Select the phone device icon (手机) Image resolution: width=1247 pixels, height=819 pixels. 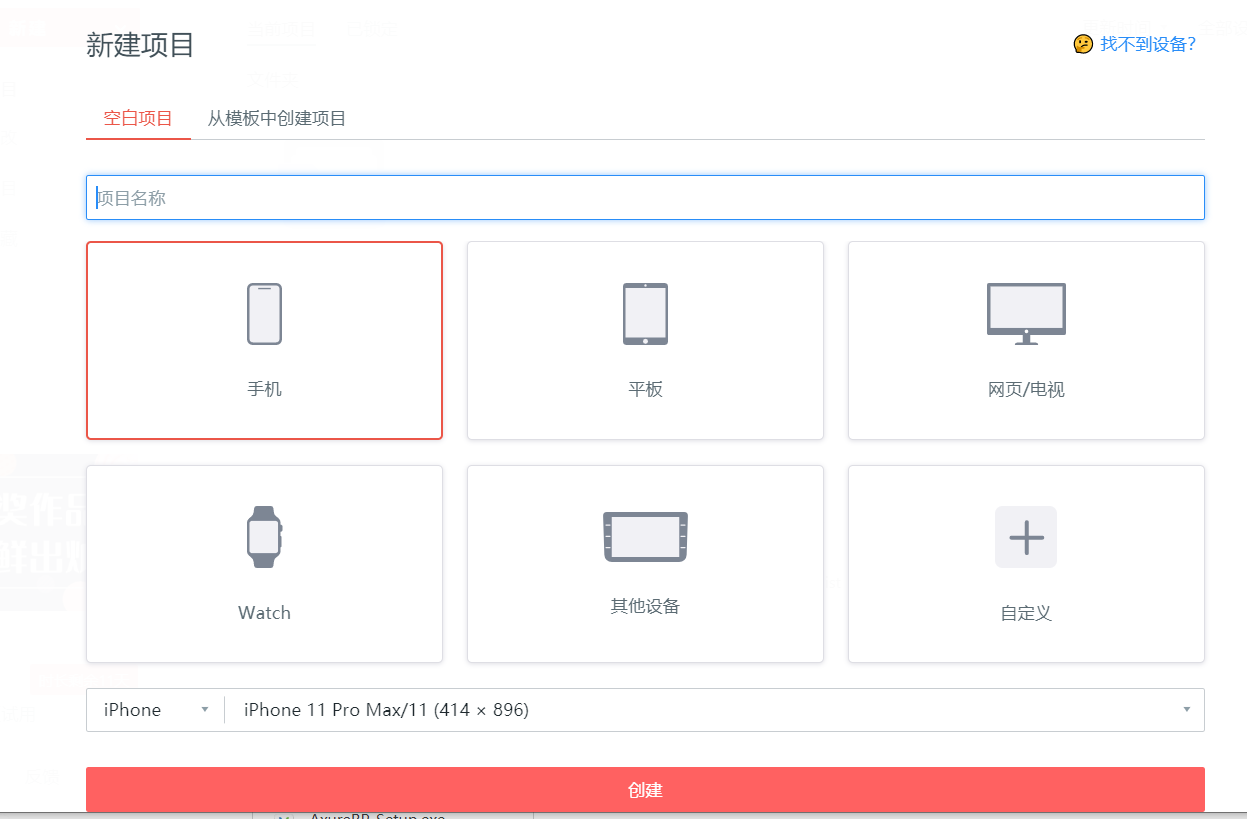pyautogui.click(x=264, y=314)
